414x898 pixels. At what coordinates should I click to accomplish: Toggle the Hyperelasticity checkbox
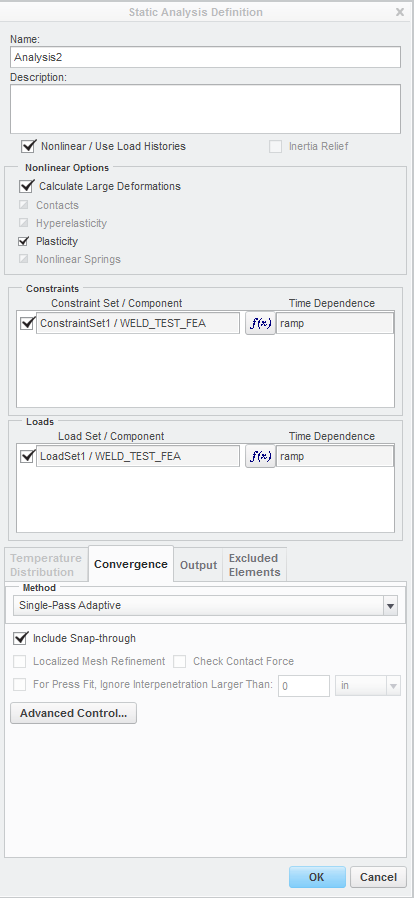coord(23,223)
